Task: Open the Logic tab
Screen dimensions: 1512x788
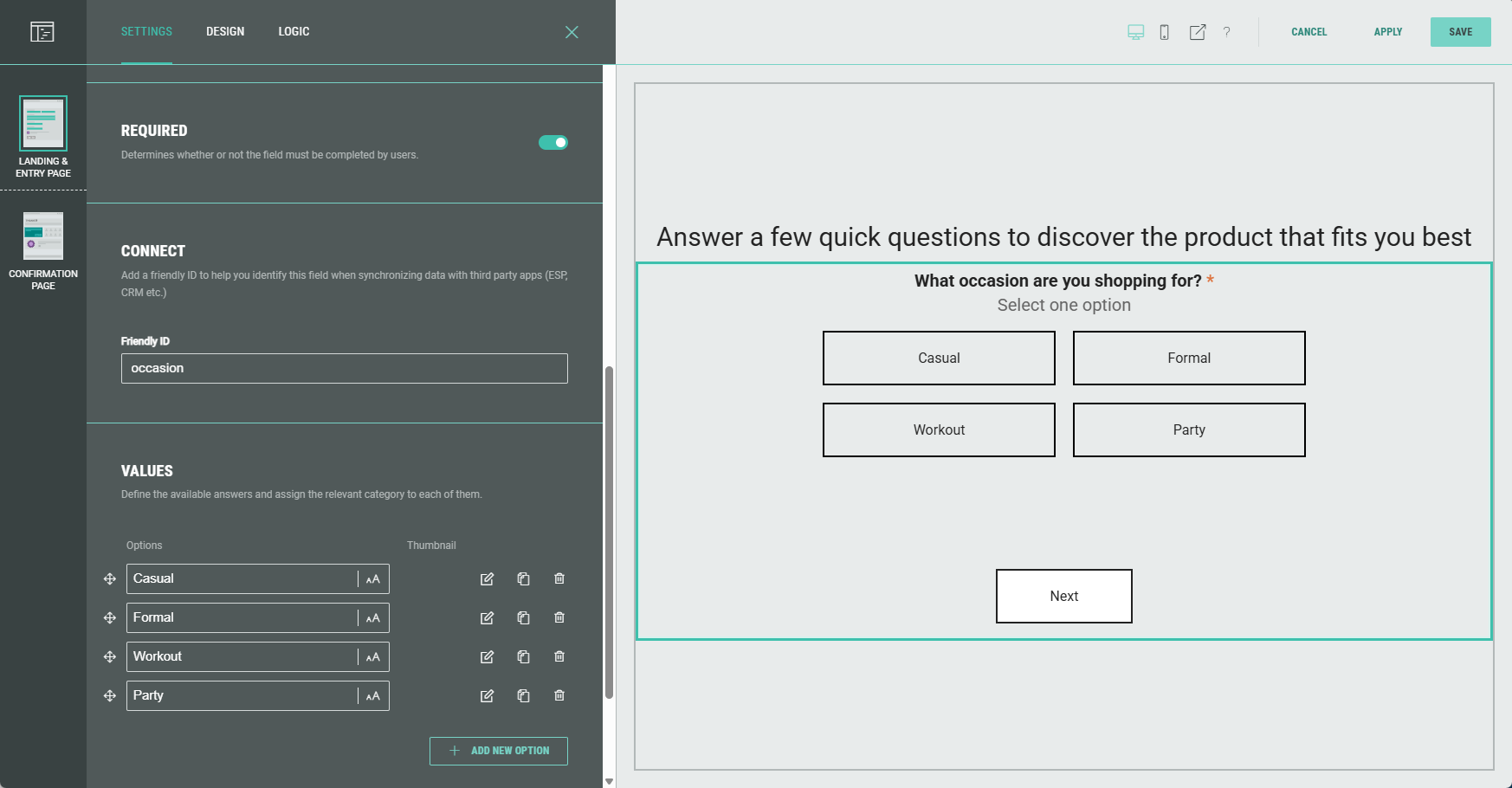Action: tap(294, 32)
